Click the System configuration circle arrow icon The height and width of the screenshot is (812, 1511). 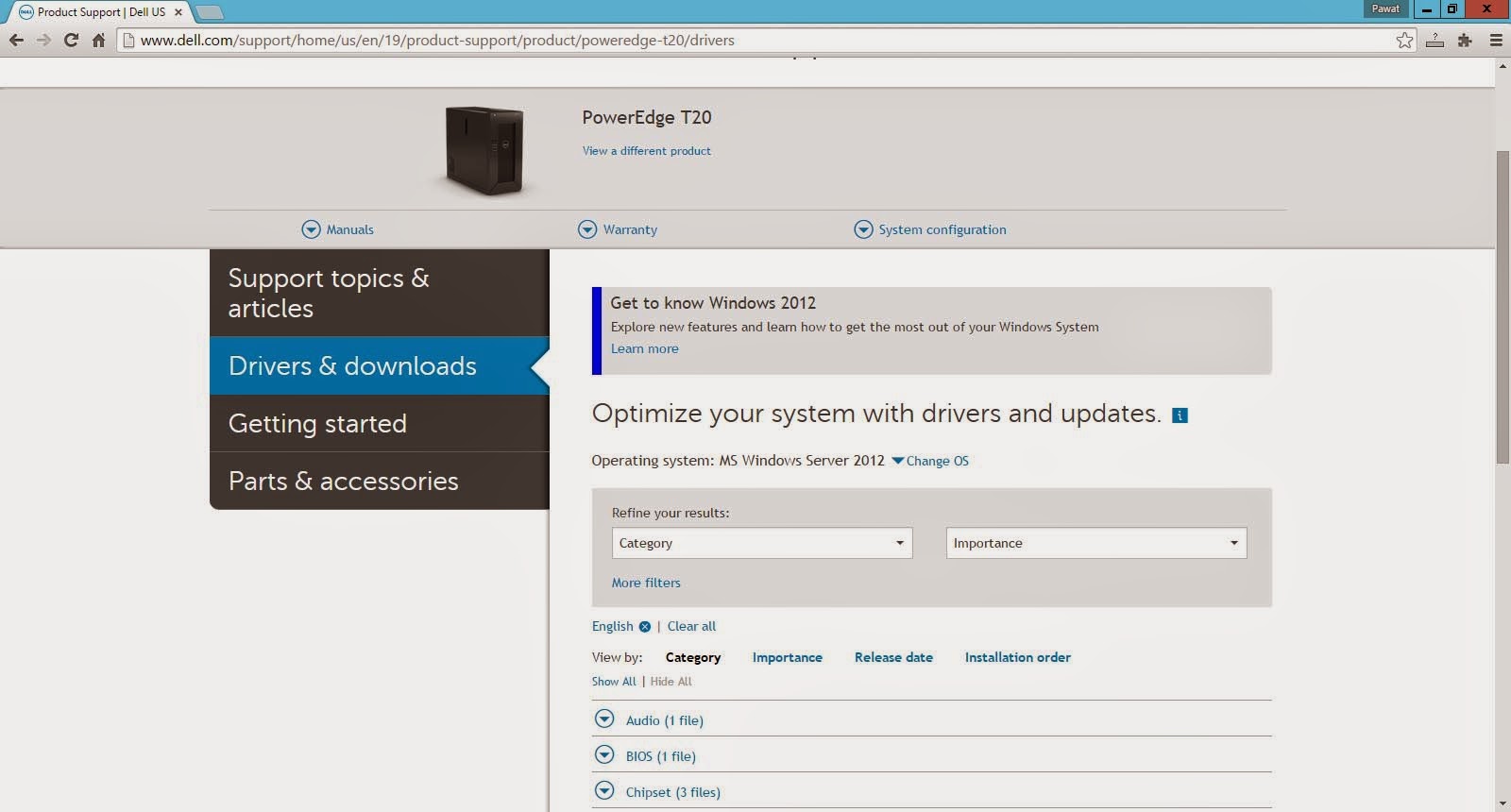click(863, 229)
